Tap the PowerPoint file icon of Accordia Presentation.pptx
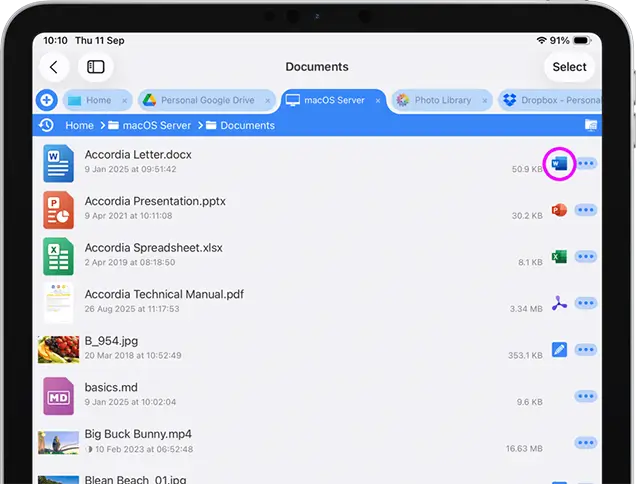This screenshot has width=636, height=484. click(x=58, y=210)
